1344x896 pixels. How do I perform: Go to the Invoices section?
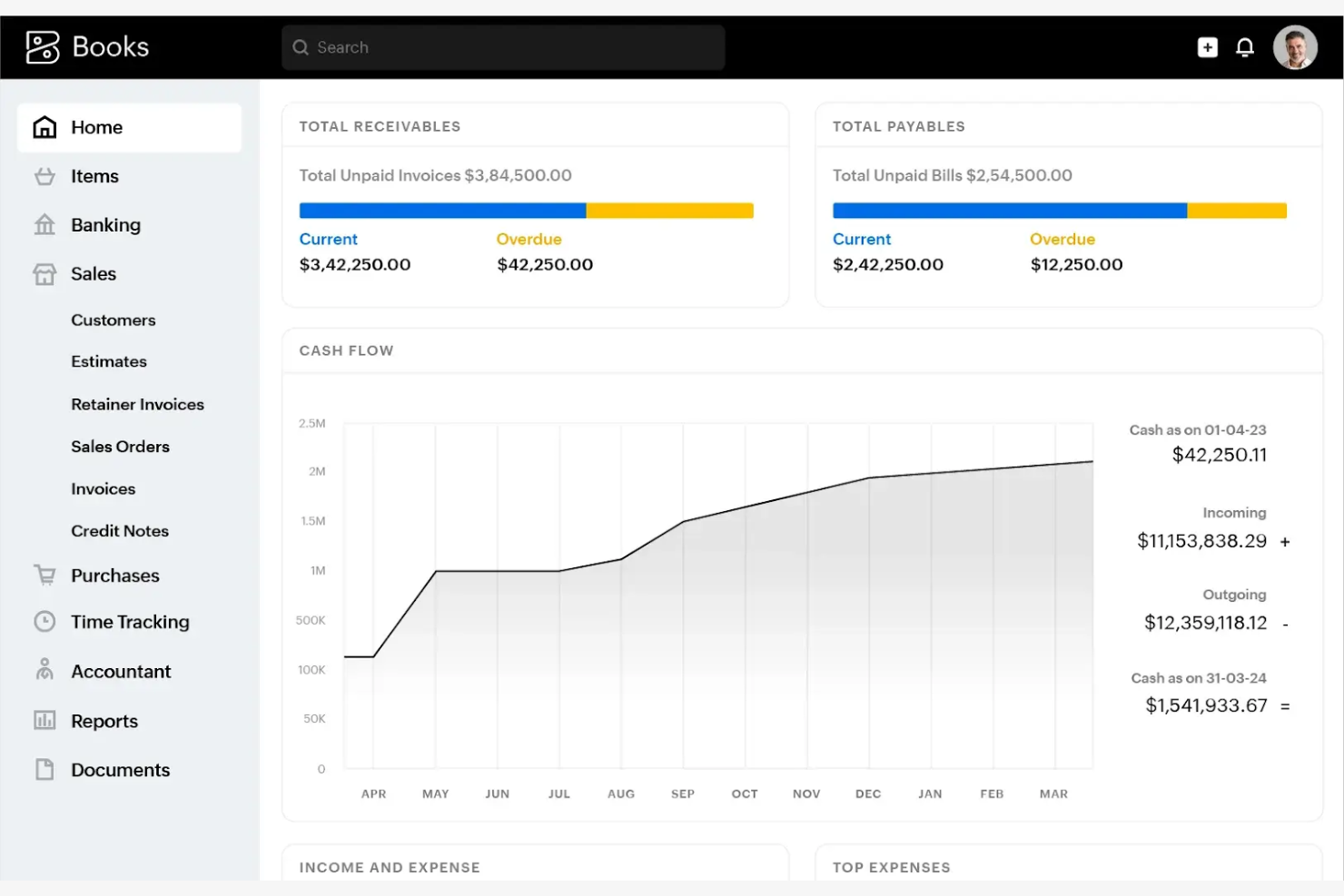103,488
